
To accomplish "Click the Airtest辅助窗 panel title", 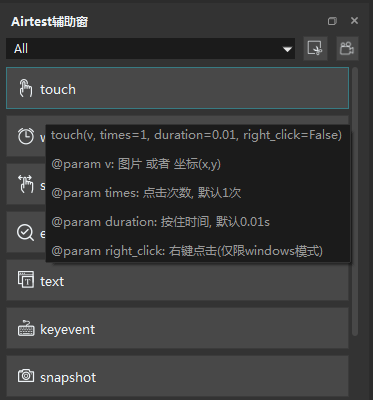I will click(x=49, y=22).
